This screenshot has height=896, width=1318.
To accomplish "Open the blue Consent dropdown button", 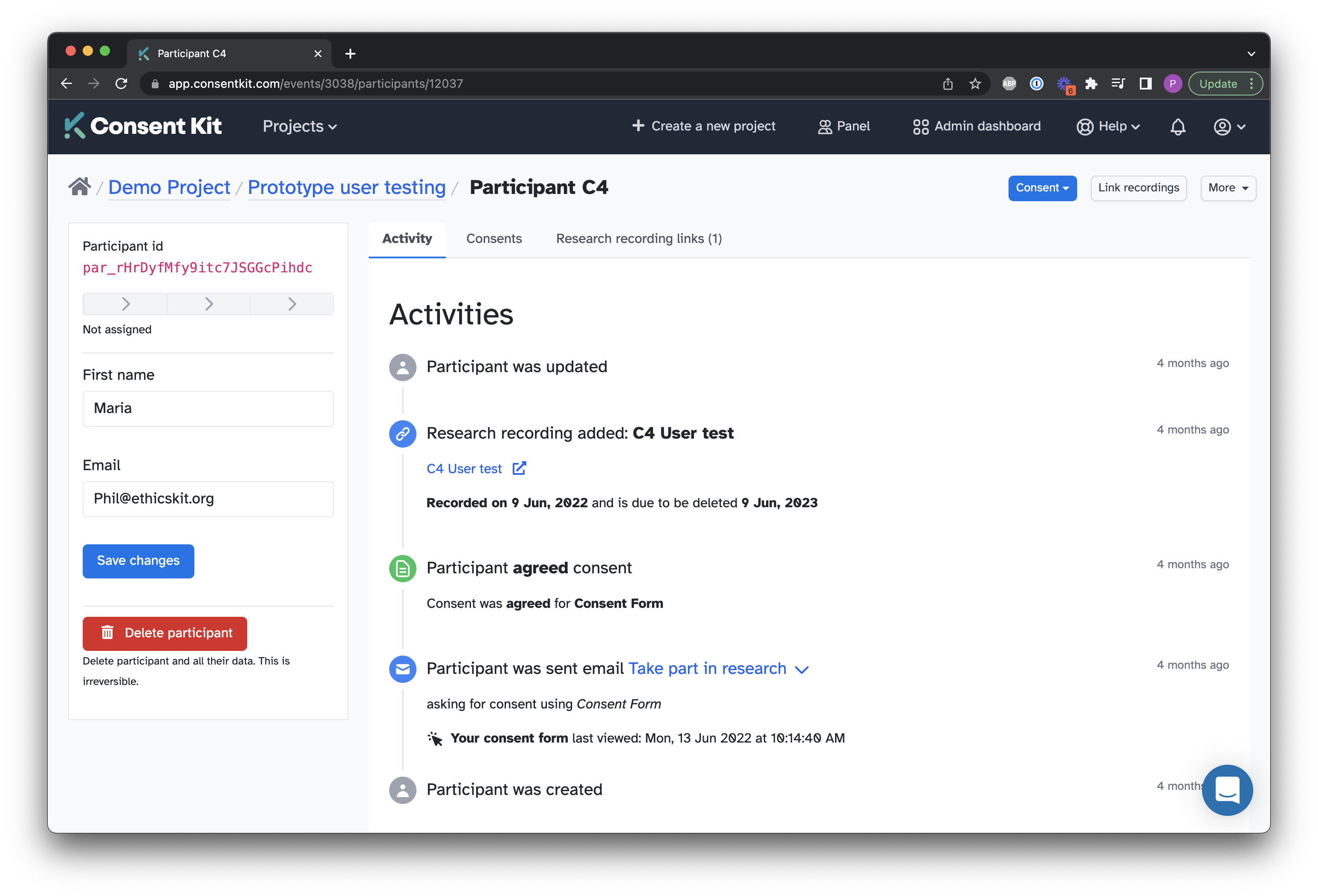I will click(x=1042, y=188).
